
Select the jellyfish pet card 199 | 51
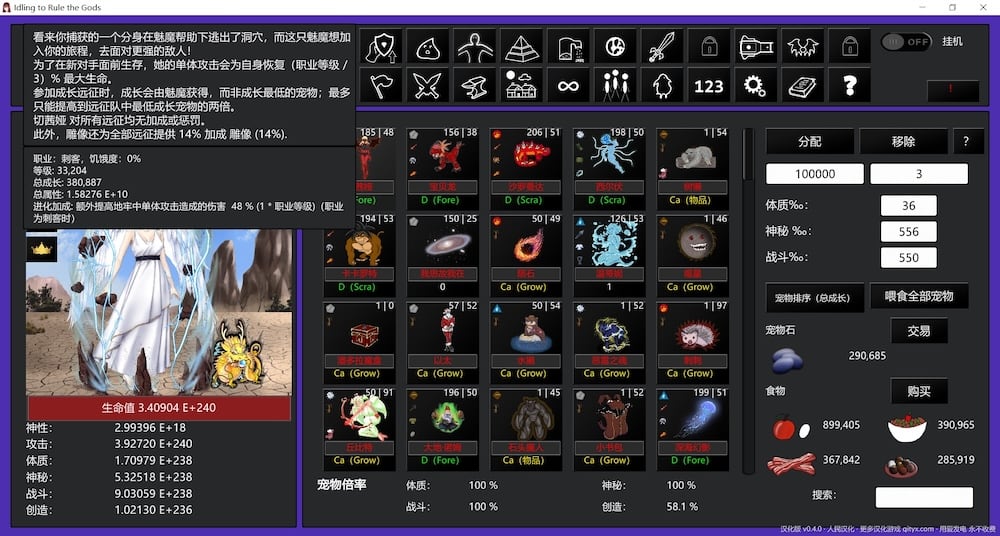click(x=693, y=427)
